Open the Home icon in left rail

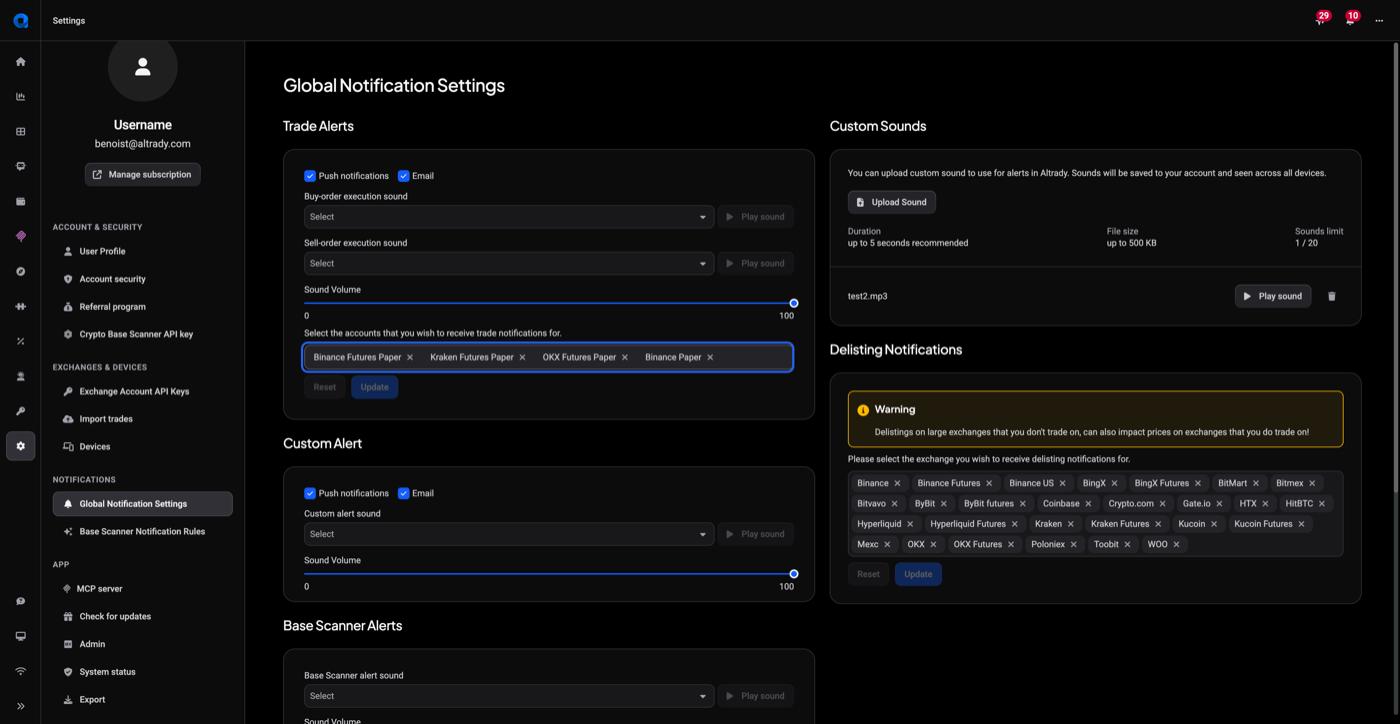coord(20,62)
